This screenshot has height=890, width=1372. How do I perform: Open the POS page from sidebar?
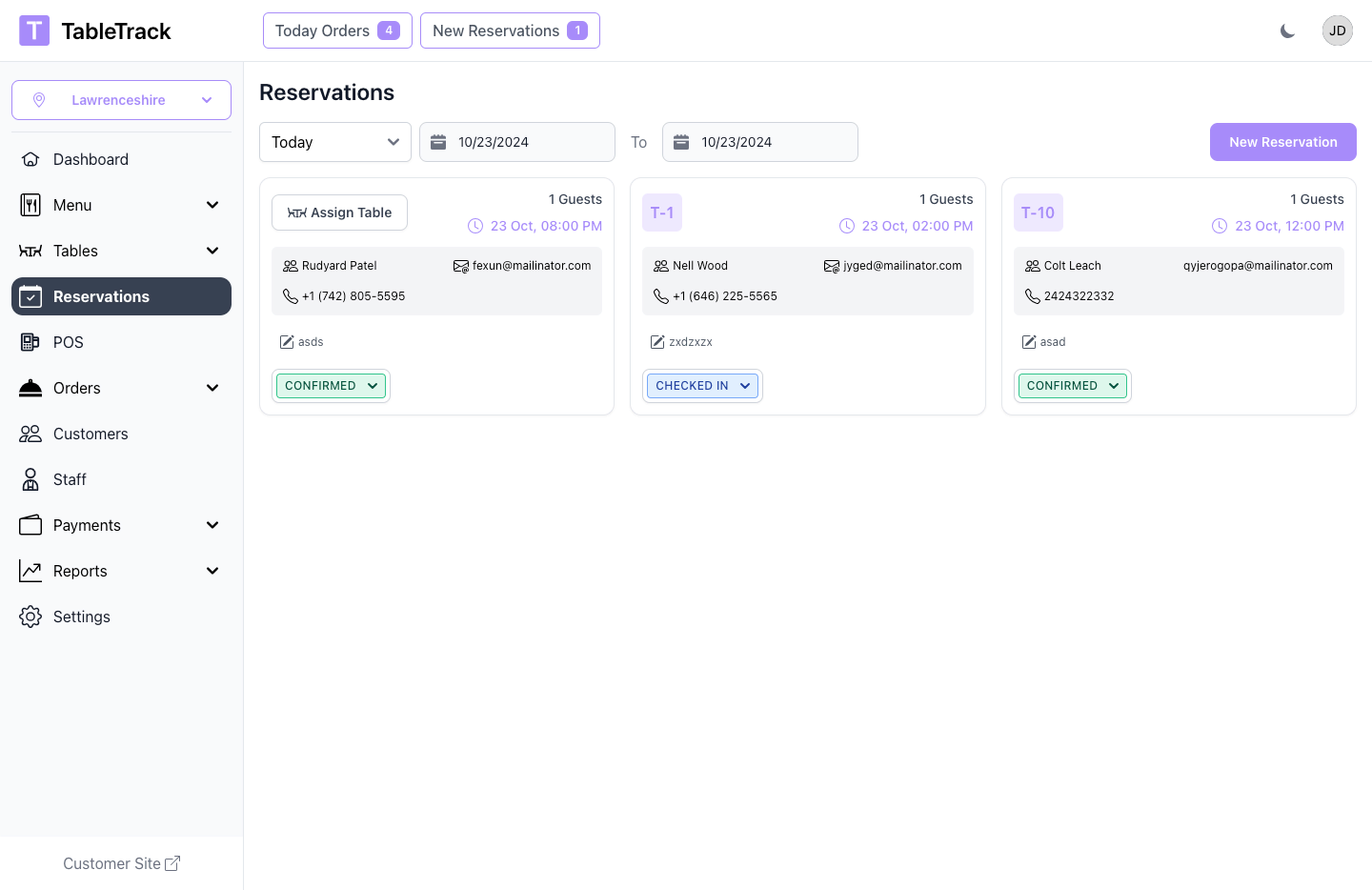pyautogui.click(x=69, y=342)
